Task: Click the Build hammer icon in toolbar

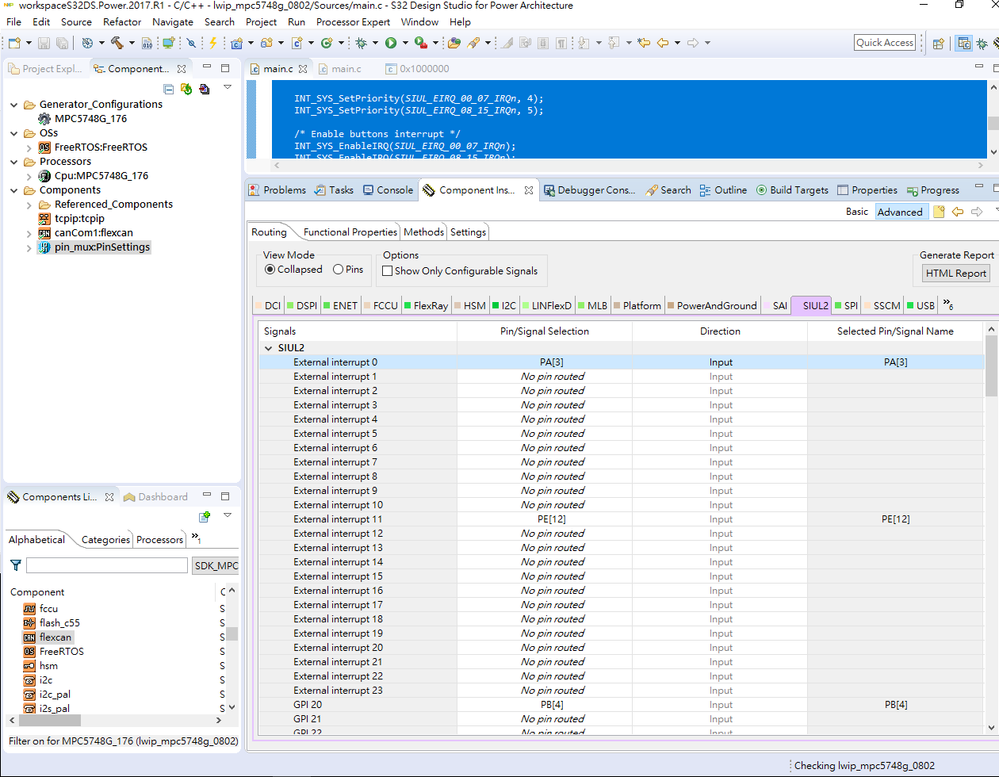Action: [x=117, y=43]
